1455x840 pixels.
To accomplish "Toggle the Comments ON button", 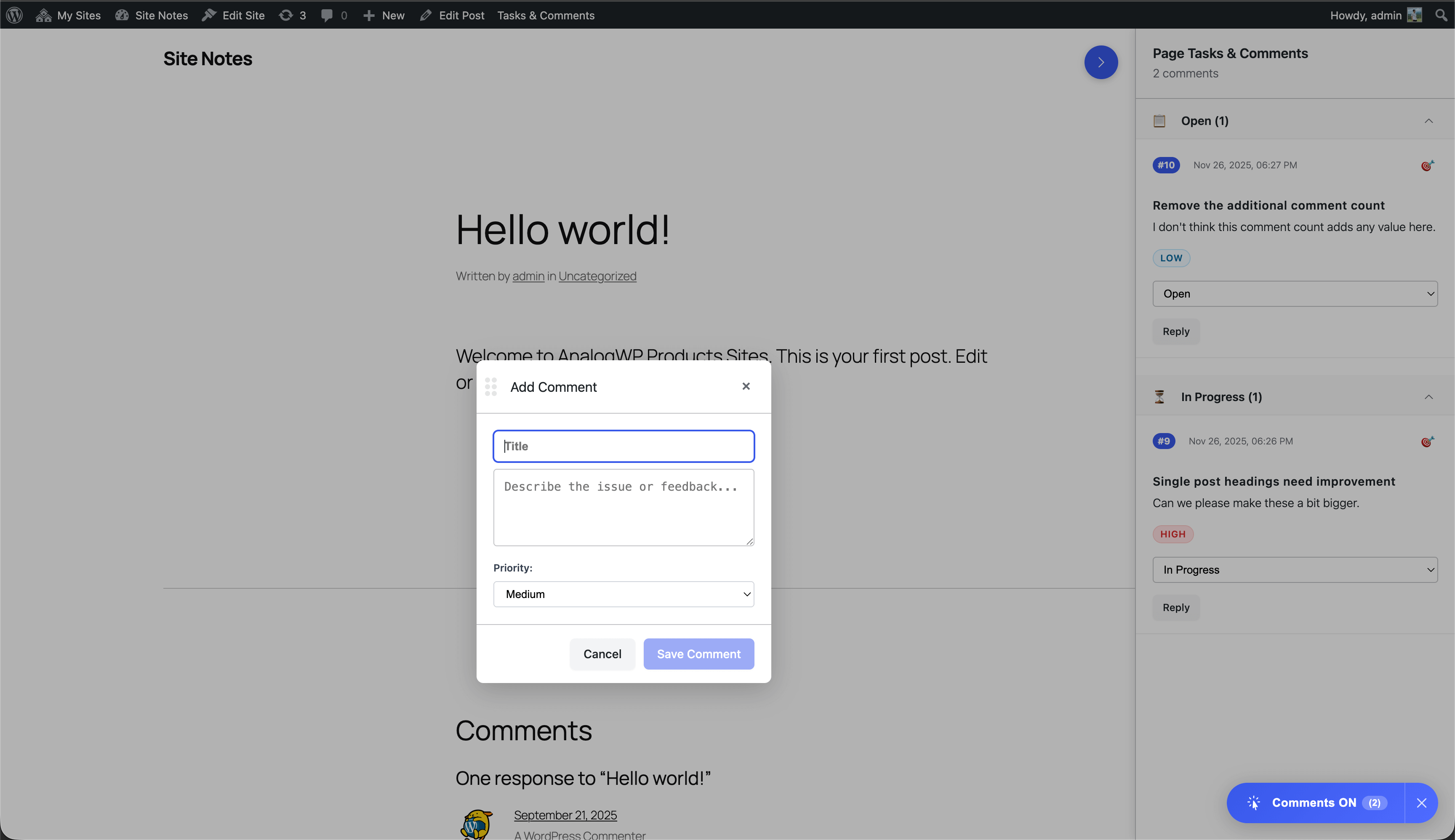I will 1315,803.
